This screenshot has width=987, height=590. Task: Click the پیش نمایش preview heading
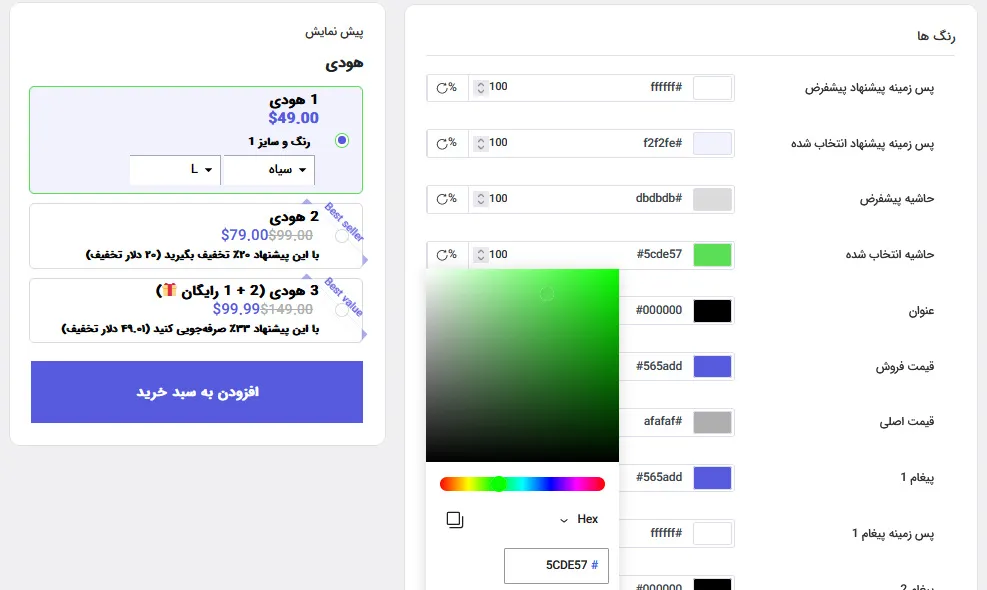point(334,31)
